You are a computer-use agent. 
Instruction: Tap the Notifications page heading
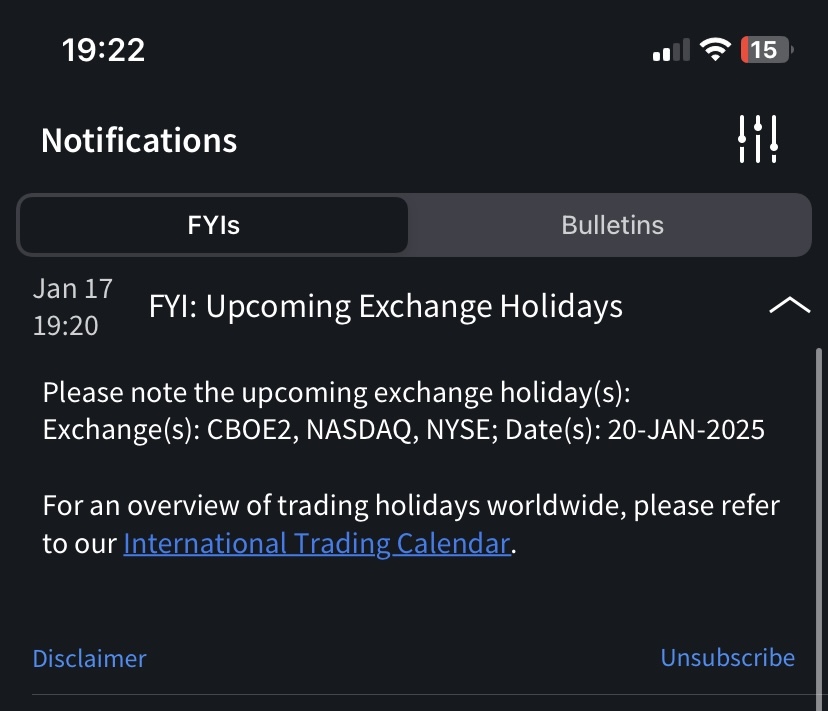[x=139, y=140]
